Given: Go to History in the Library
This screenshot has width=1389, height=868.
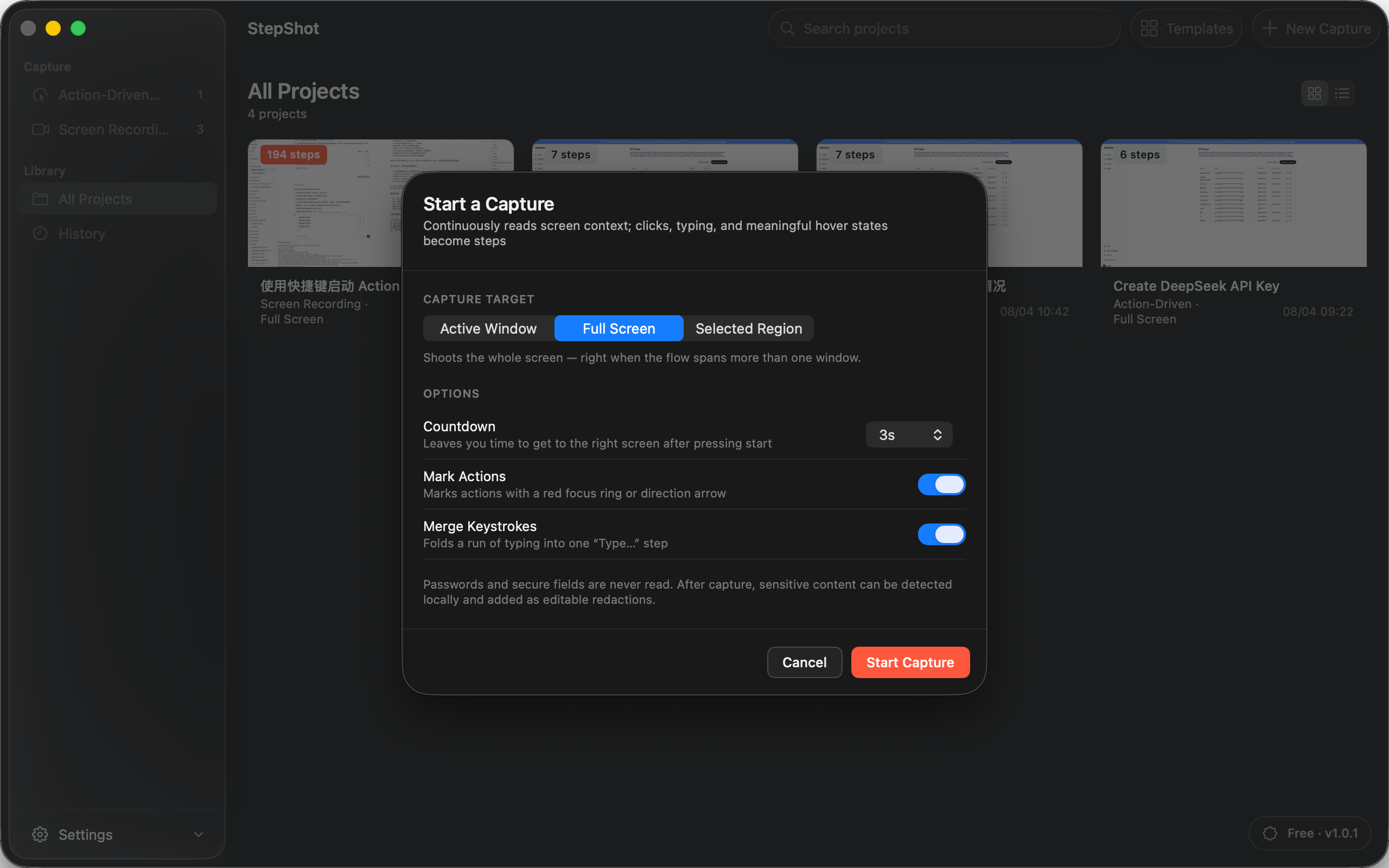Looking at the screenshot, I should point(117,234).
